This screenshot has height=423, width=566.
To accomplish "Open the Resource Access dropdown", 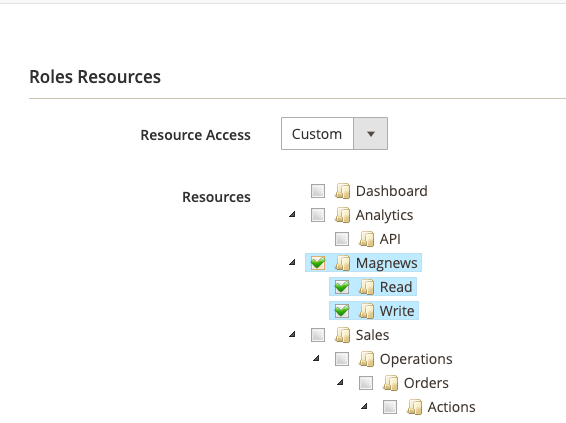I will [334, 134].
